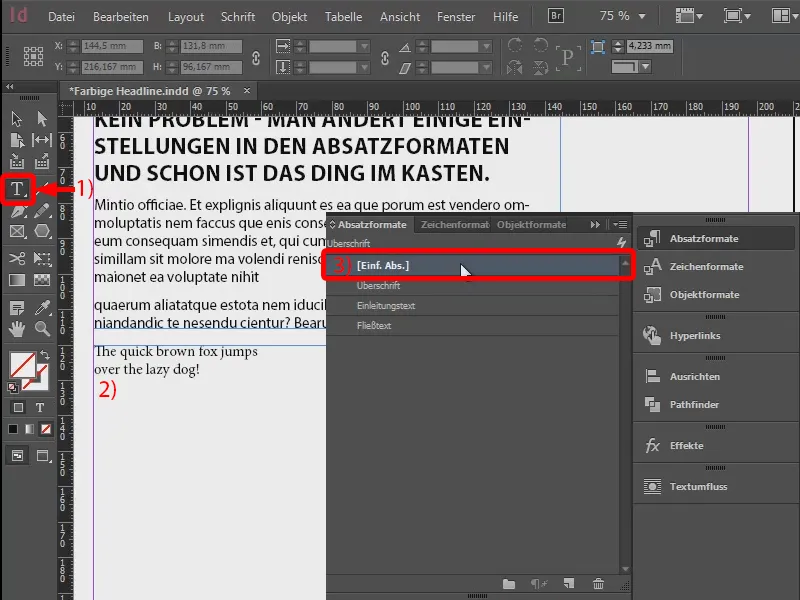This screenshot has width=800, height=600.
Task: Open the screen mode dropdown in top bar
Action: coord(737,16)
